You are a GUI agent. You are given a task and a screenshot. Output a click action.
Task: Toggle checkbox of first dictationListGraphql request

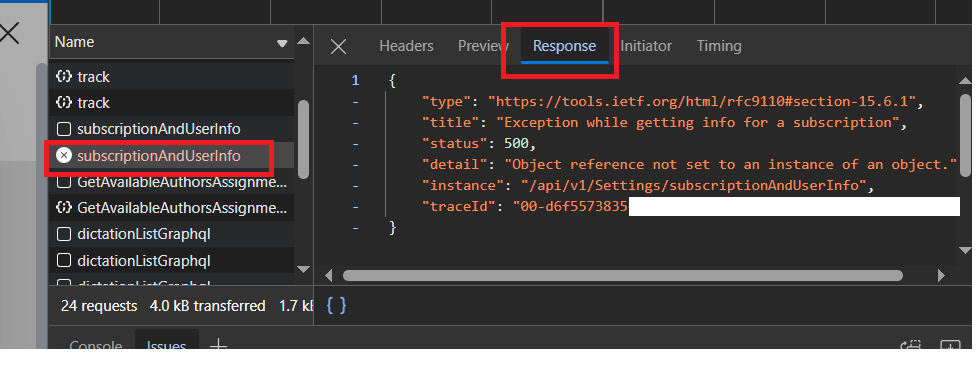pyautogui.click(x=64, y=234)
